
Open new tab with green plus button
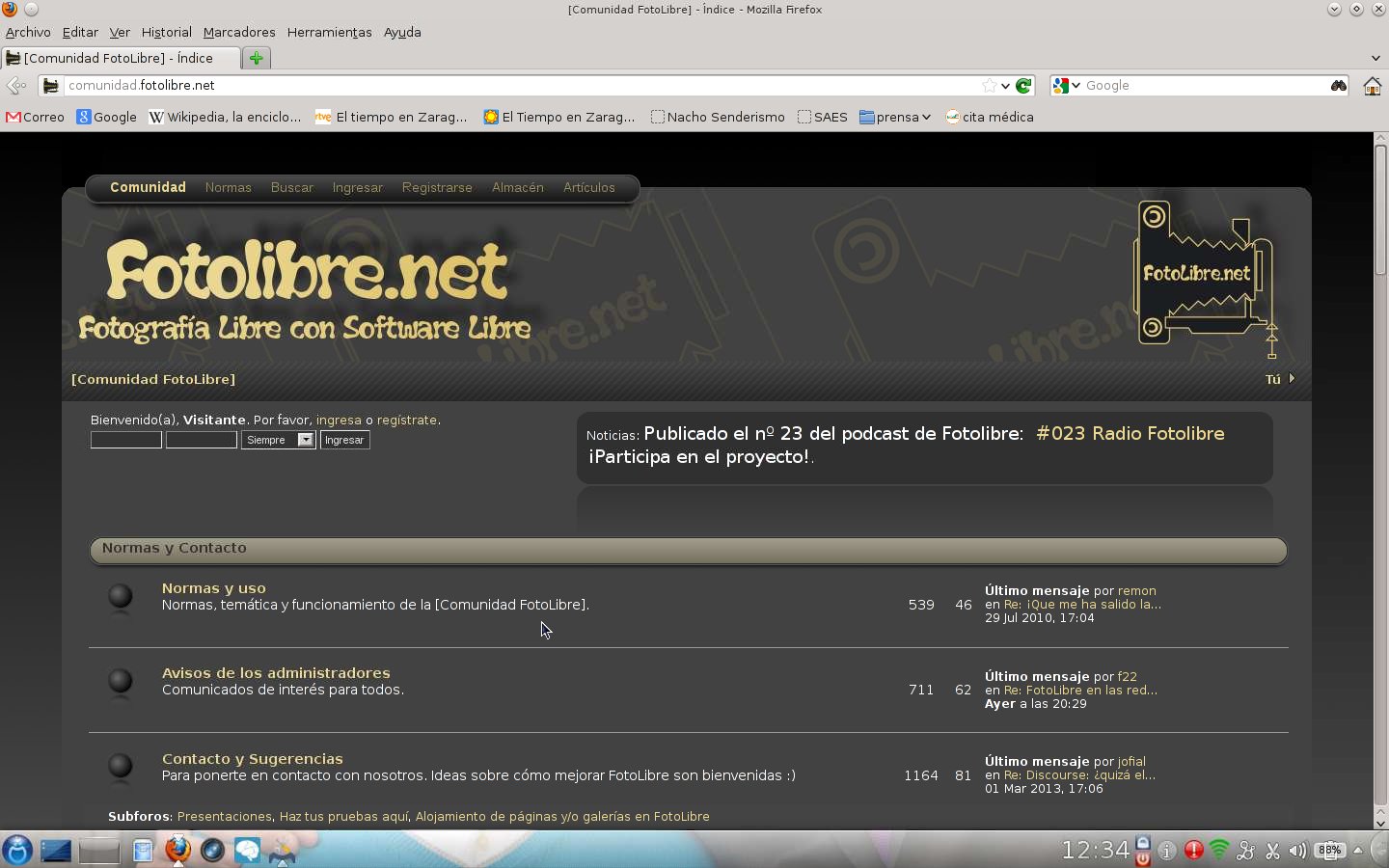[257, 58]
